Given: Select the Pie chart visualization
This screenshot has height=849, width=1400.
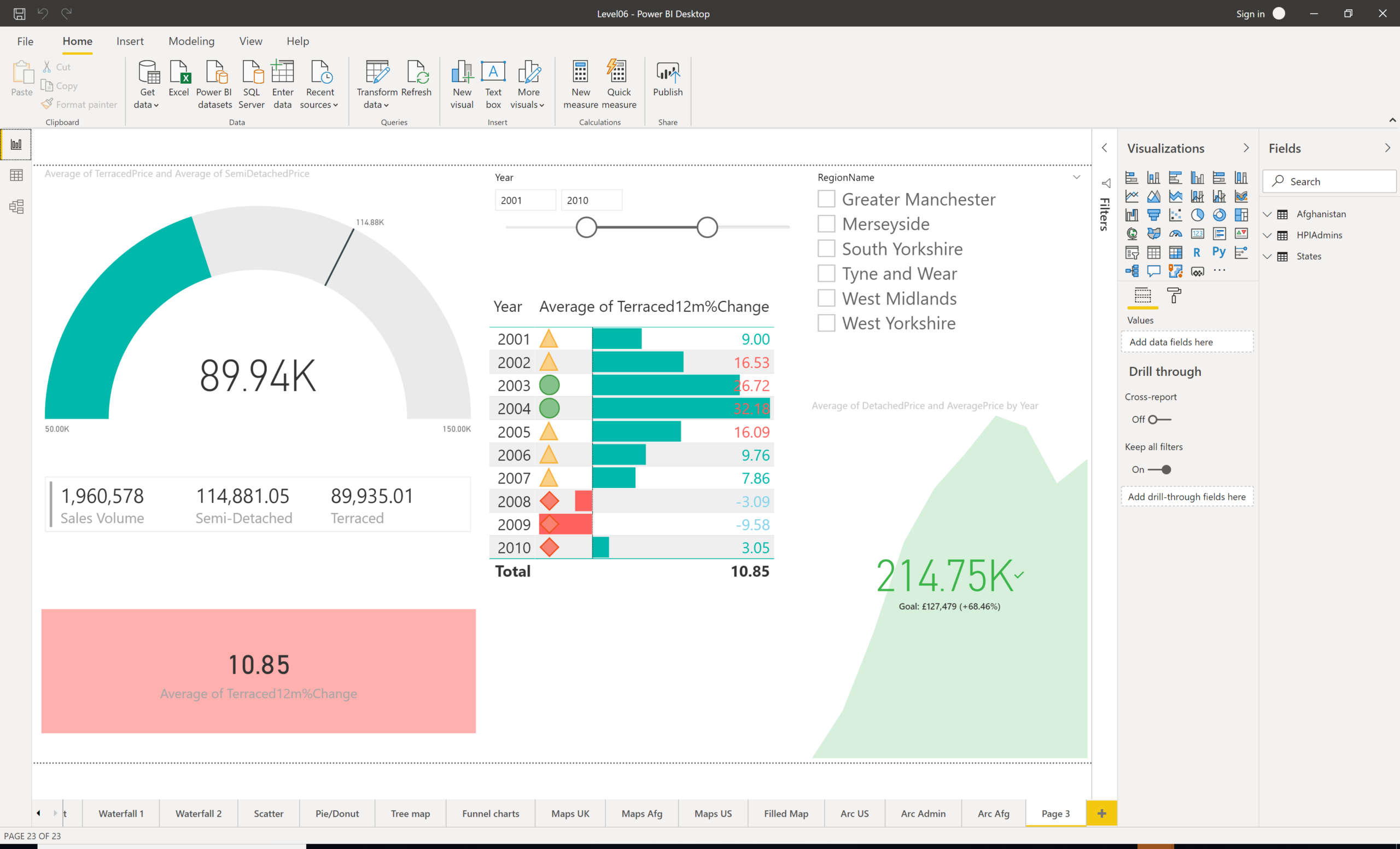Looking at the screenshot, I should tap(1197, 216).
